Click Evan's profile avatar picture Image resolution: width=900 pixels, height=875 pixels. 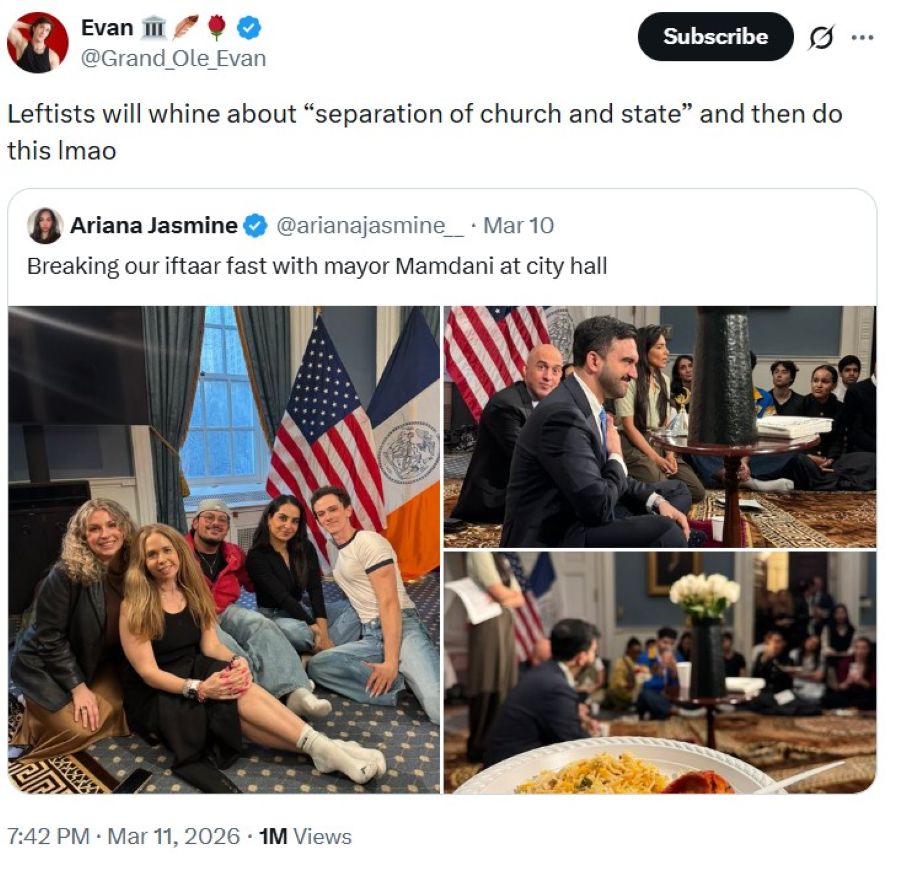[x=38, y=43]
